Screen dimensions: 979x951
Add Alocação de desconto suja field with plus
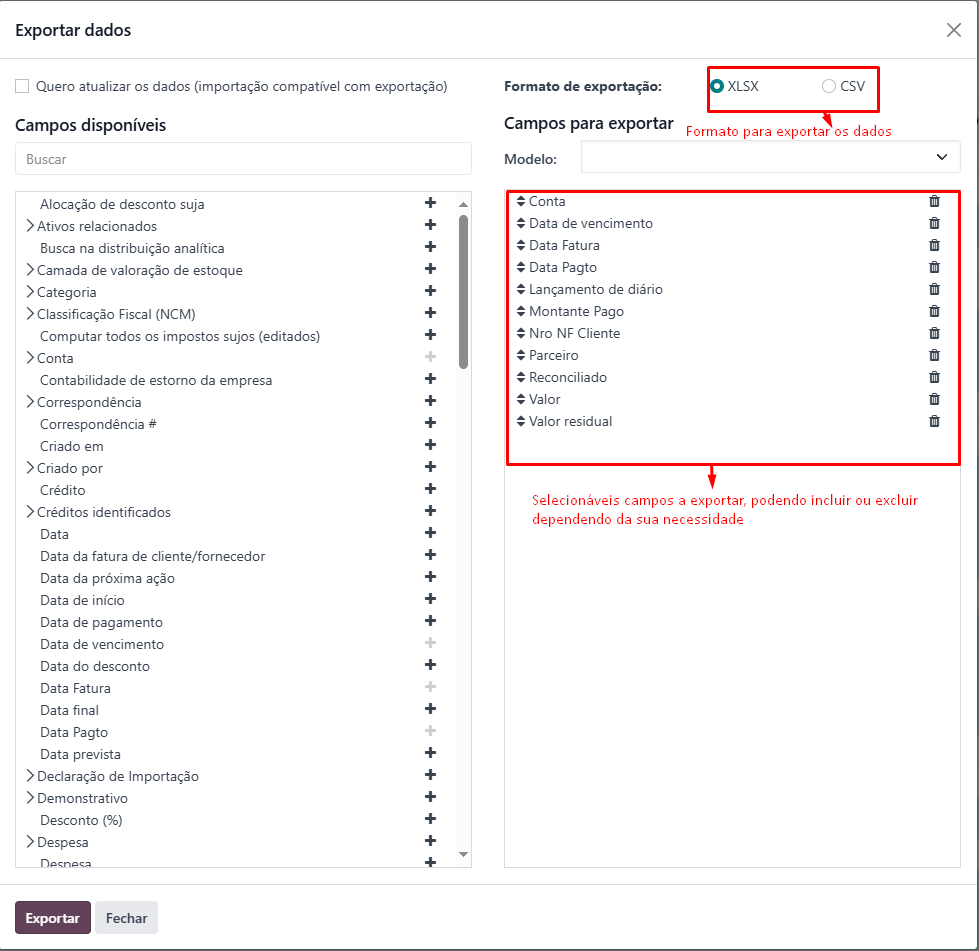pyautogui.click(x=430, y=202)
